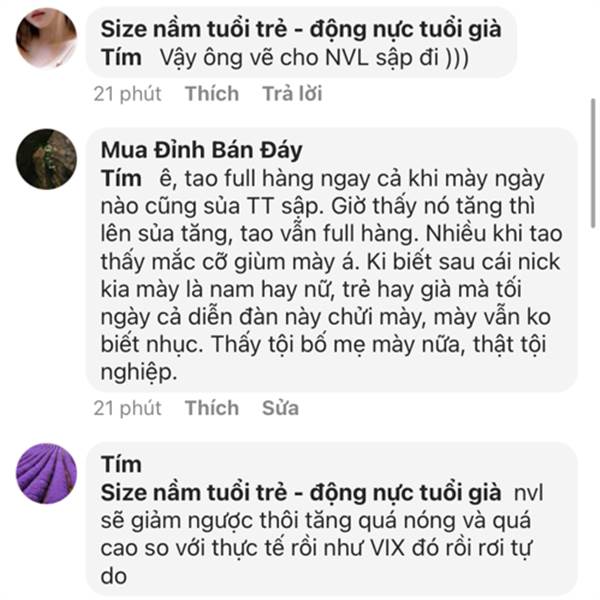The width and height of the screenshot is (600, 600).
Task: Open Mua Đỉnh Bán Đáy avatar
Action: pyautogui.click(x=46, y=159)
